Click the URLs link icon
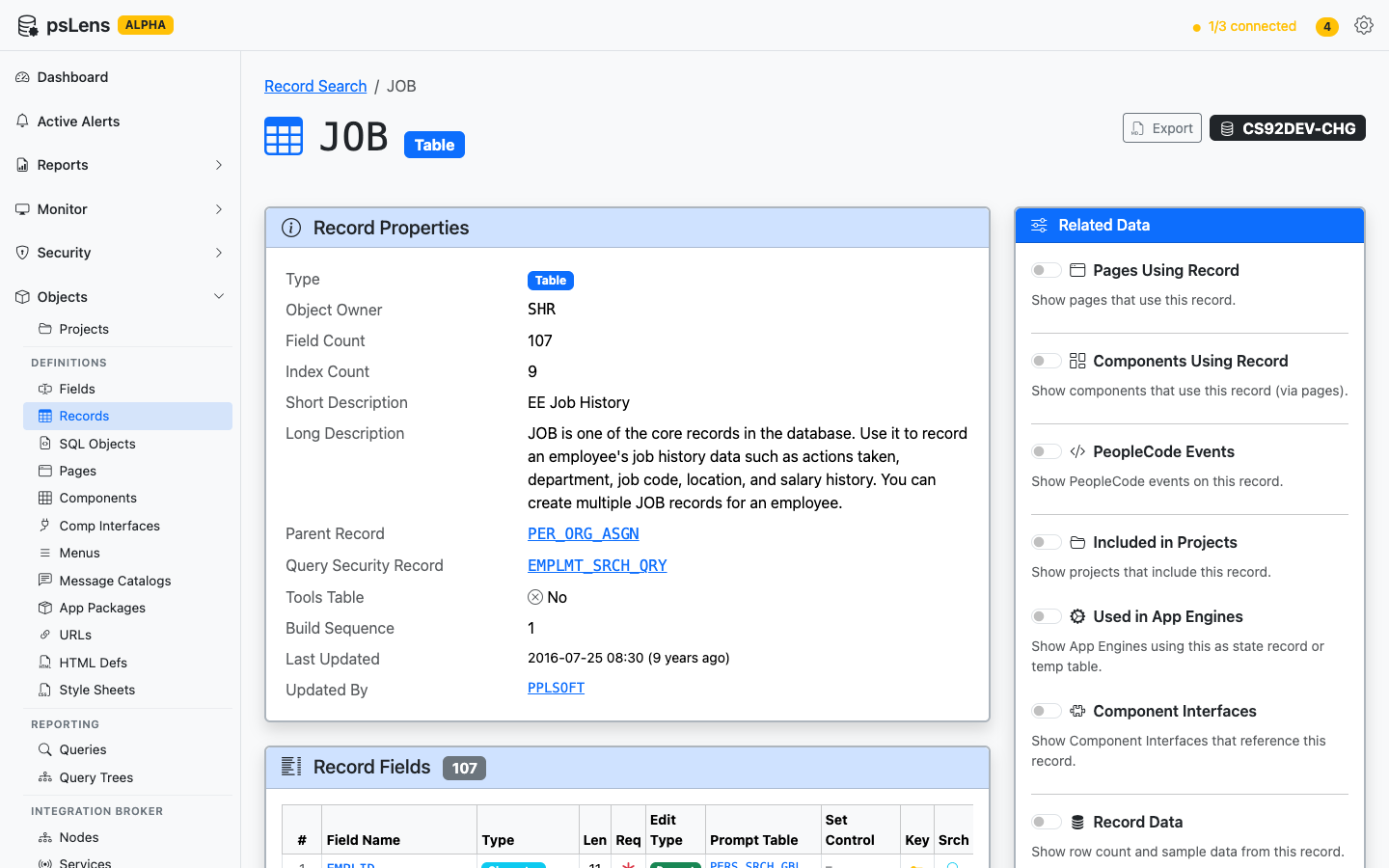The width and height of the screenshot is (1389, 868). pos(45,635)
